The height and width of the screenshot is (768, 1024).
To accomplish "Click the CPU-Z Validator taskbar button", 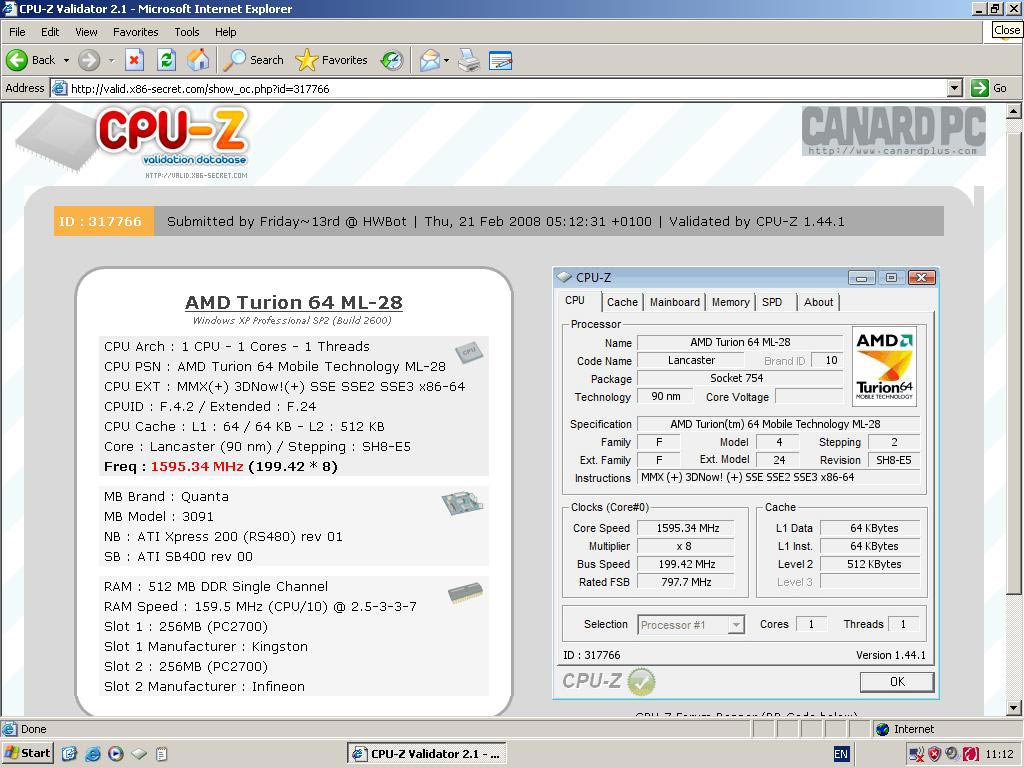I will 427,754.
